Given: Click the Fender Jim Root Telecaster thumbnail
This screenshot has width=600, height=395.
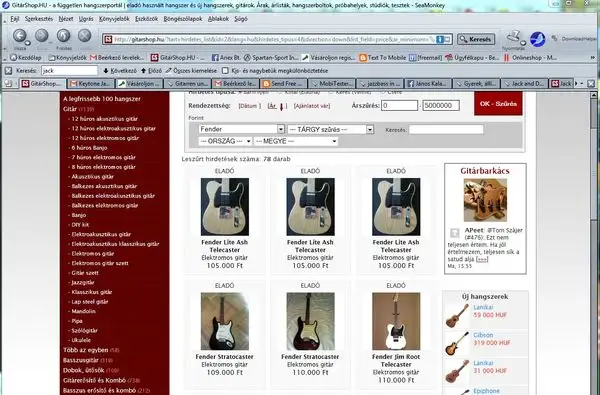Looking at the screenshot, I should pyautogui.click(x=396, y=321).
